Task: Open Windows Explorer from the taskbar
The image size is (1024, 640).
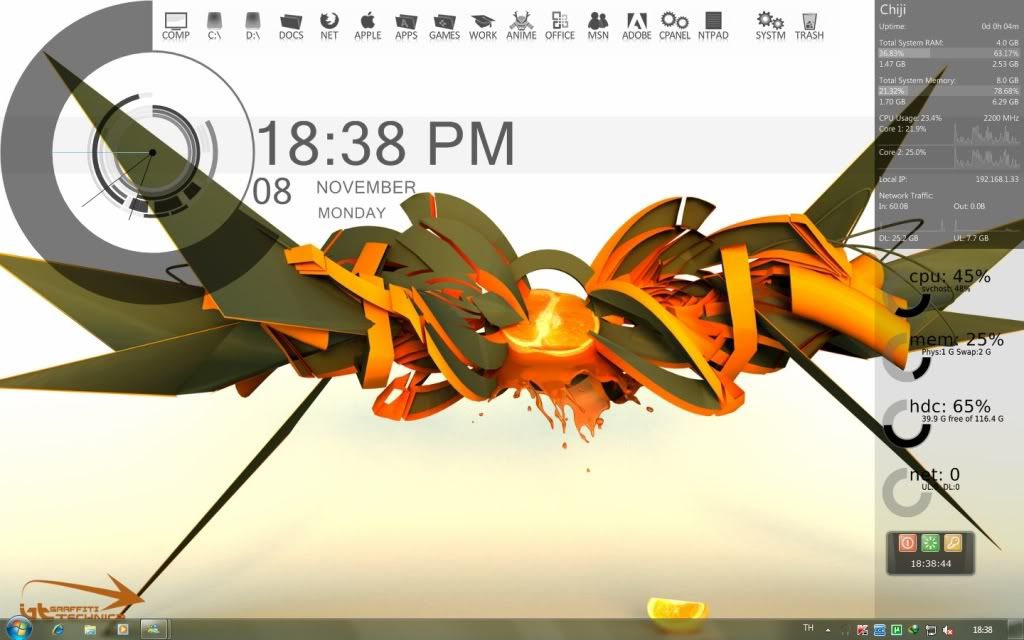Action: click(x=90, y=630)
